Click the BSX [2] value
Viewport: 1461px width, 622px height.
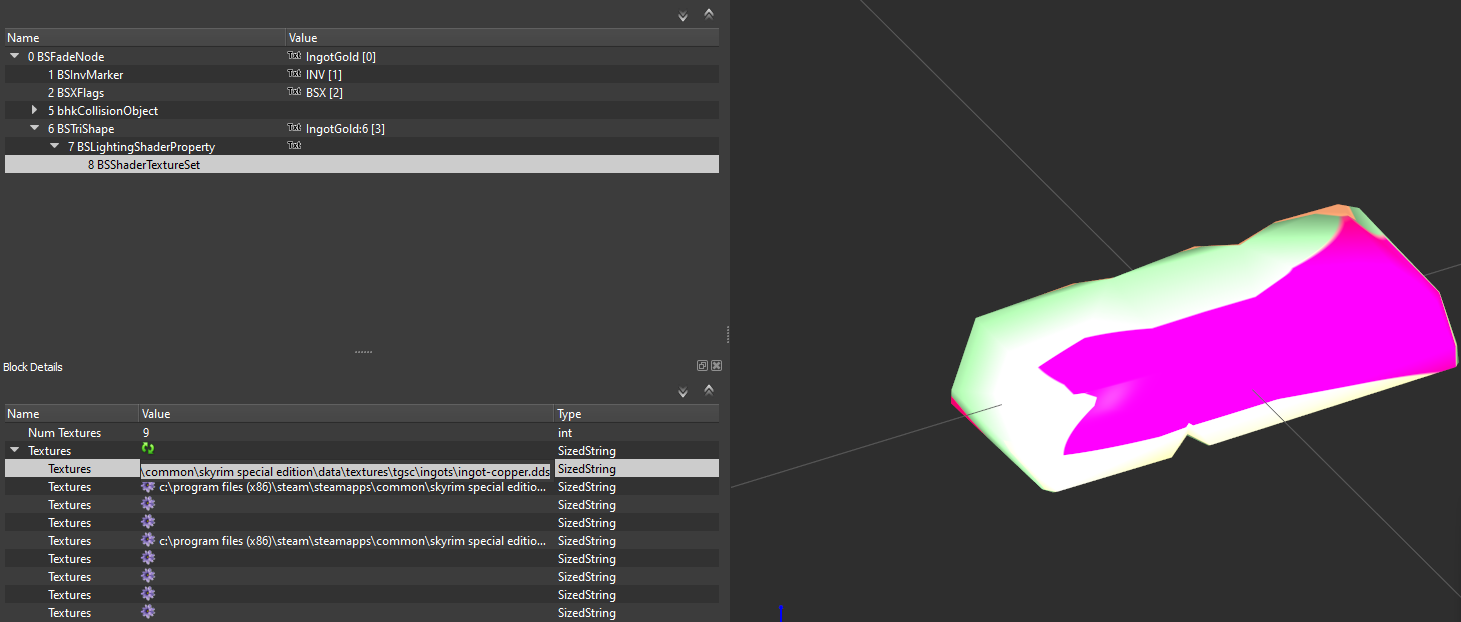[324, 93]
